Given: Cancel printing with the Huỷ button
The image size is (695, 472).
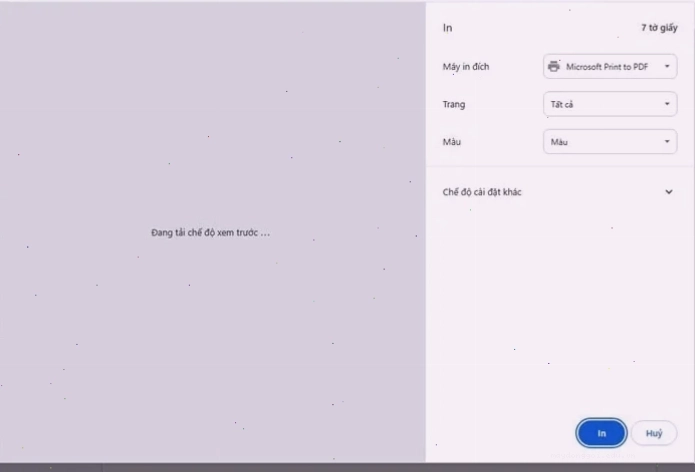Looking at the screenshot, I should 654,433.
